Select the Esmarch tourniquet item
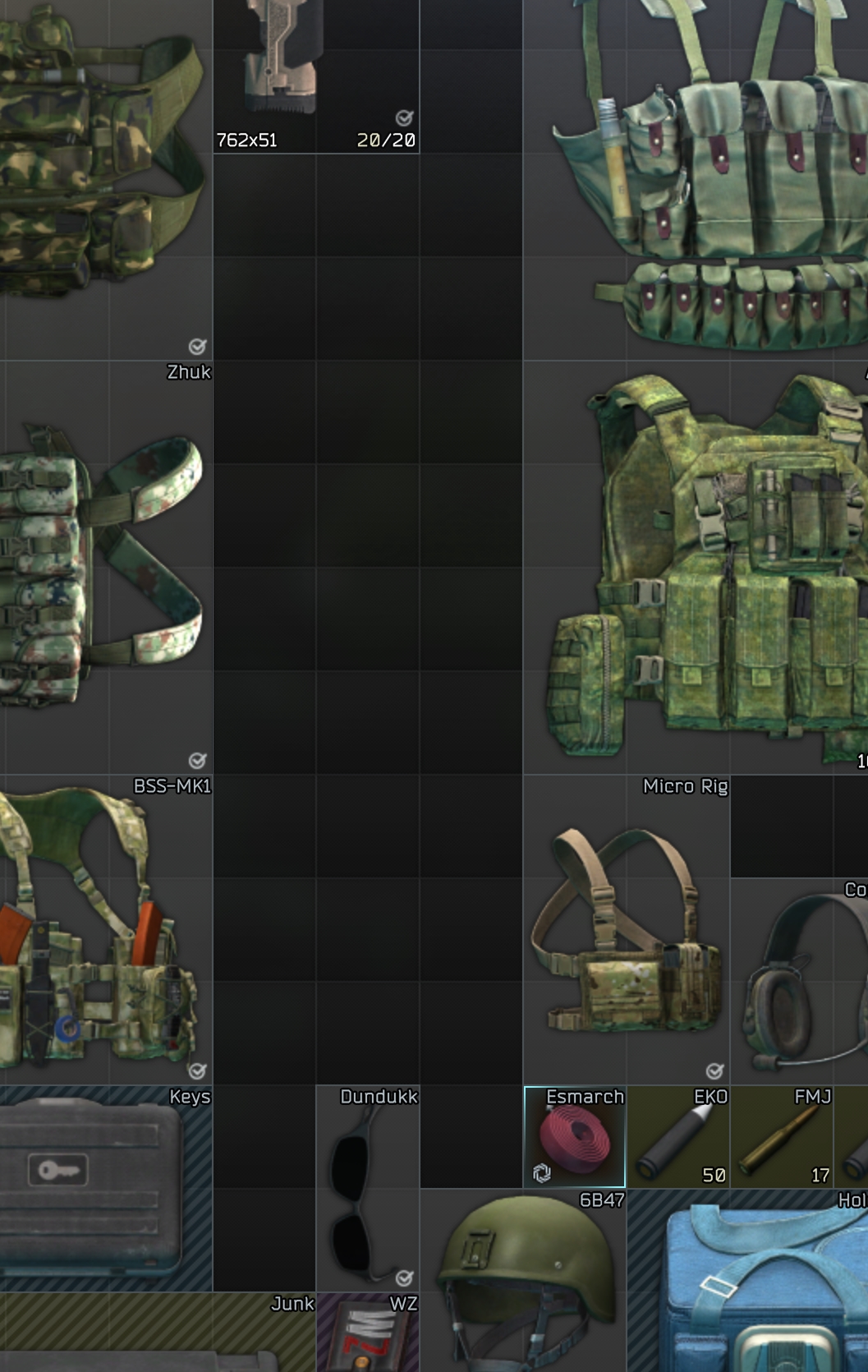The height and width of the screenshot is (1372, 868). [575, 1136]
